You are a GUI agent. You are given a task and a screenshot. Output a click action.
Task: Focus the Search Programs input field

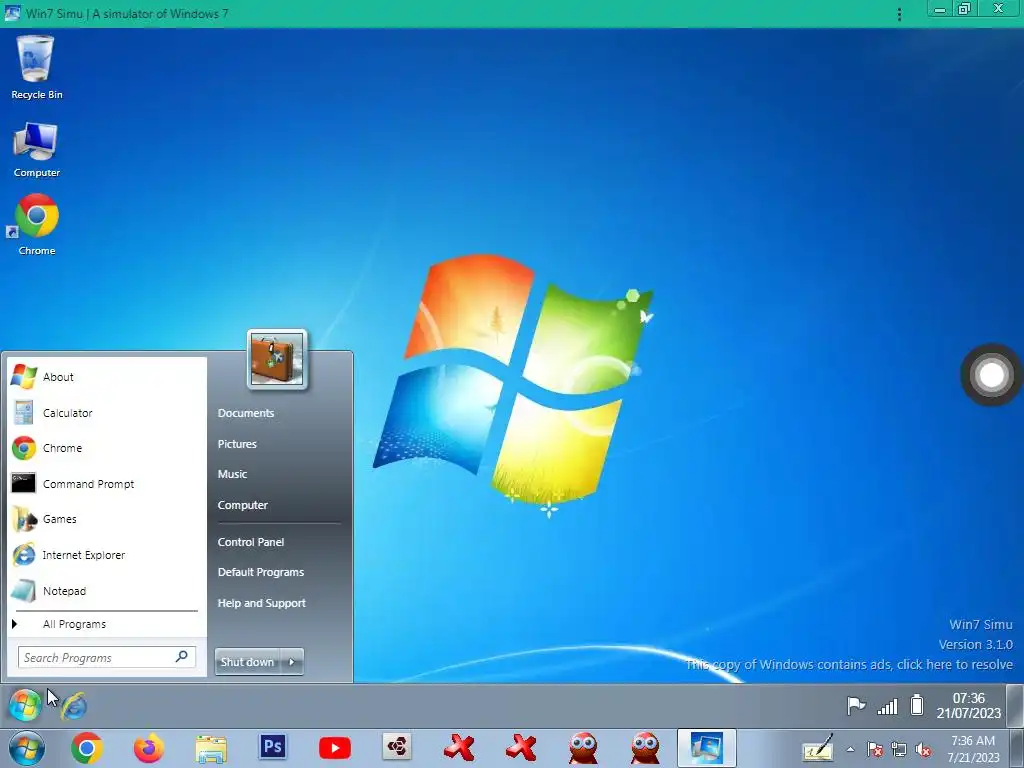[106, 658]
